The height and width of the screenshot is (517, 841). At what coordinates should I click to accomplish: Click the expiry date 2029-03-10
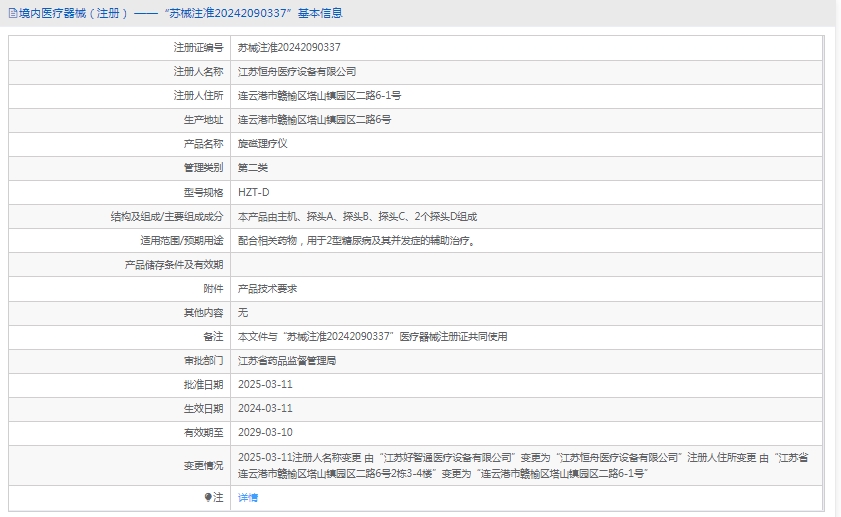(x=265, y=432)
